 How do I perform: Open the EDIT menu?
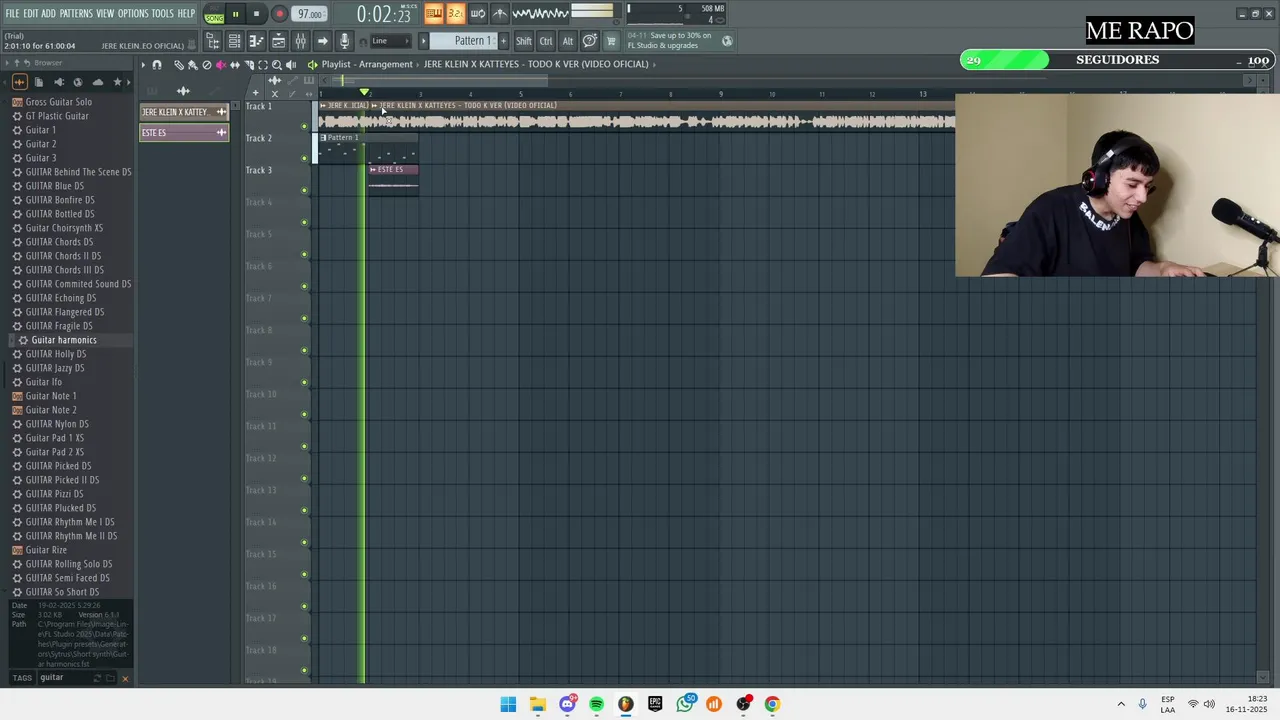coord(31,13)
